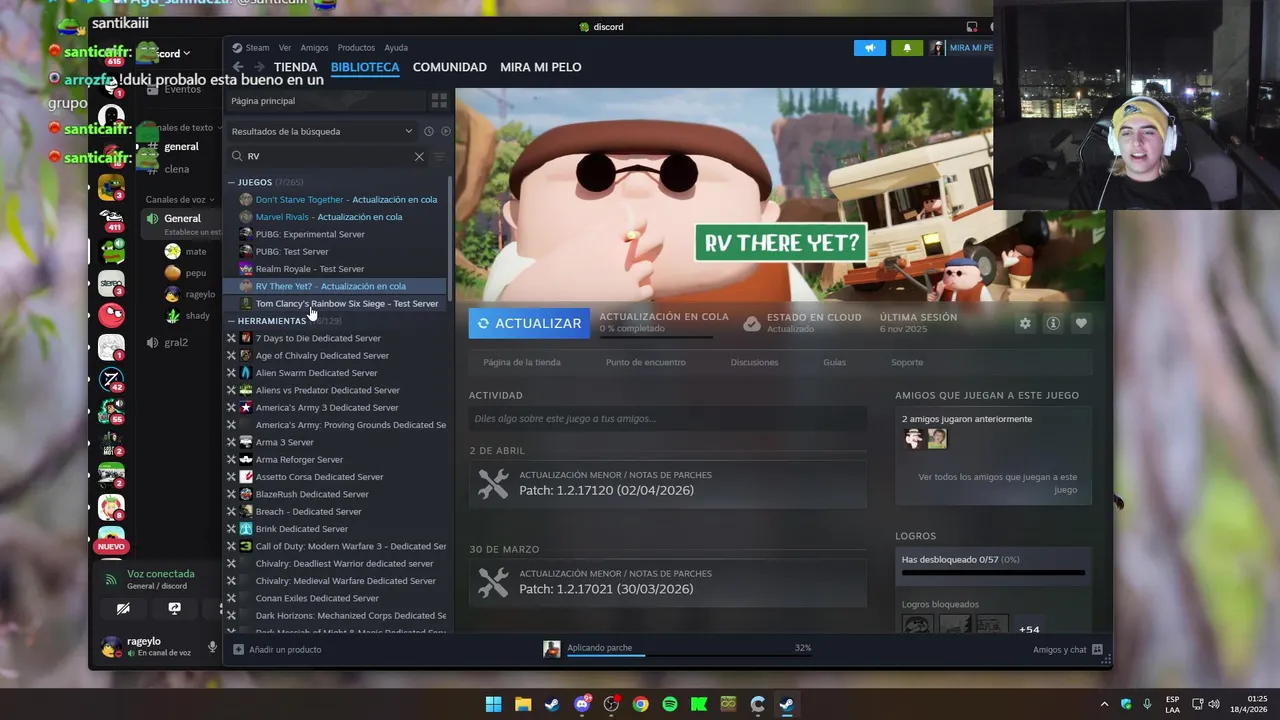This screenshot has height=720, width=1280.
Task: Collapse the JUEGOS section
Action: click(231, 182)
